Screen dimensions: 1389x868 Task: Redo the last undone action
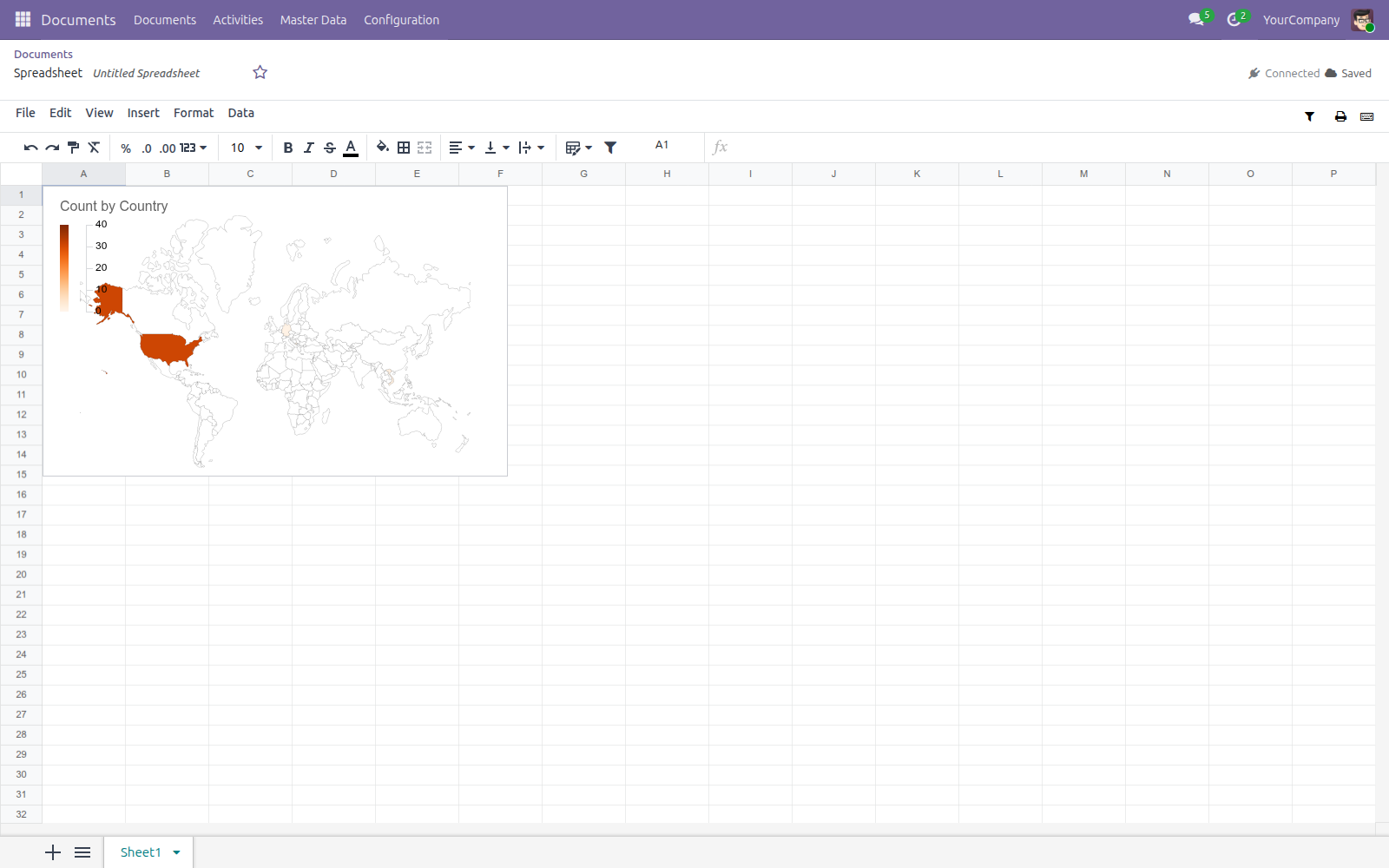pyautogui.click(x=52, y=148)
